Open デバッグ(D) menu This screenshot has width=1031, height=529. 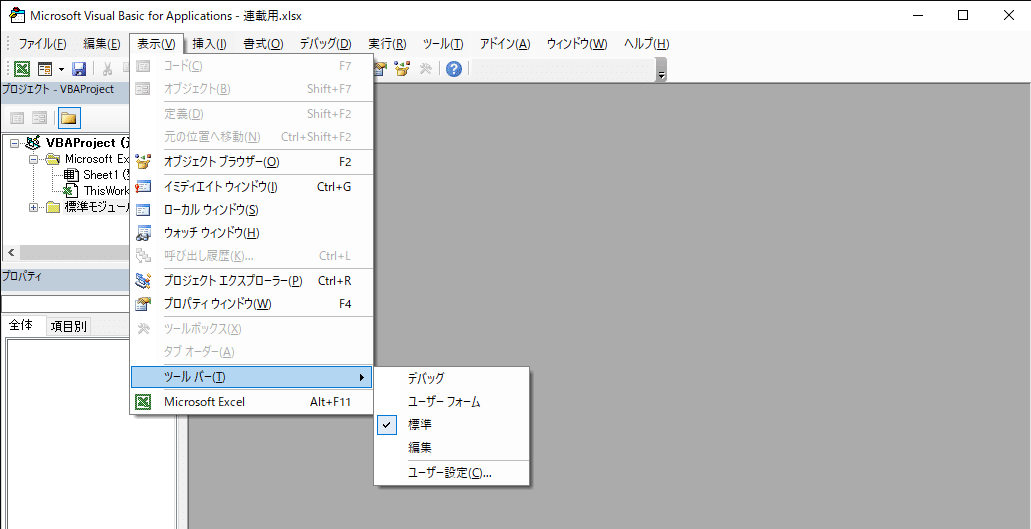coord(325,44)
